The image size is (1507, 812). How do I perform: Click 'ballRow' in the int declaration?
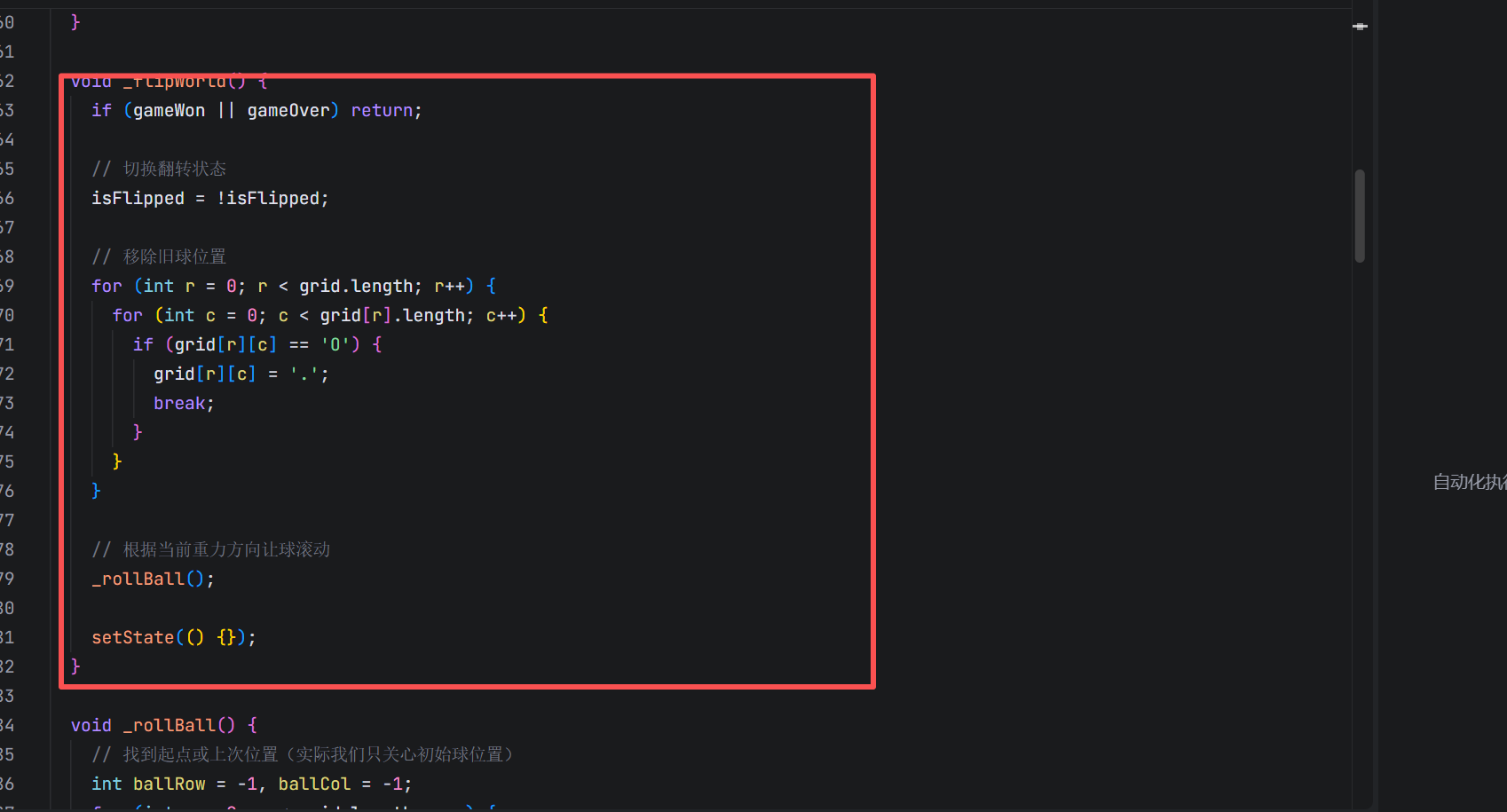click(x=169, y=784)
